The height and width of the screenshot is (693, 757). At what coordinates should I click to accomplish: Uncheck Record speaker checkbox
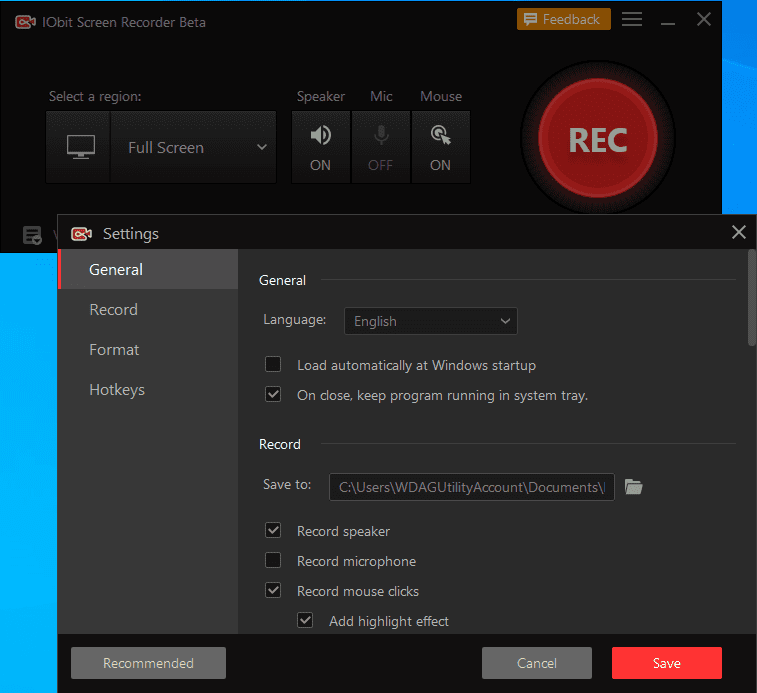(273, 530)
